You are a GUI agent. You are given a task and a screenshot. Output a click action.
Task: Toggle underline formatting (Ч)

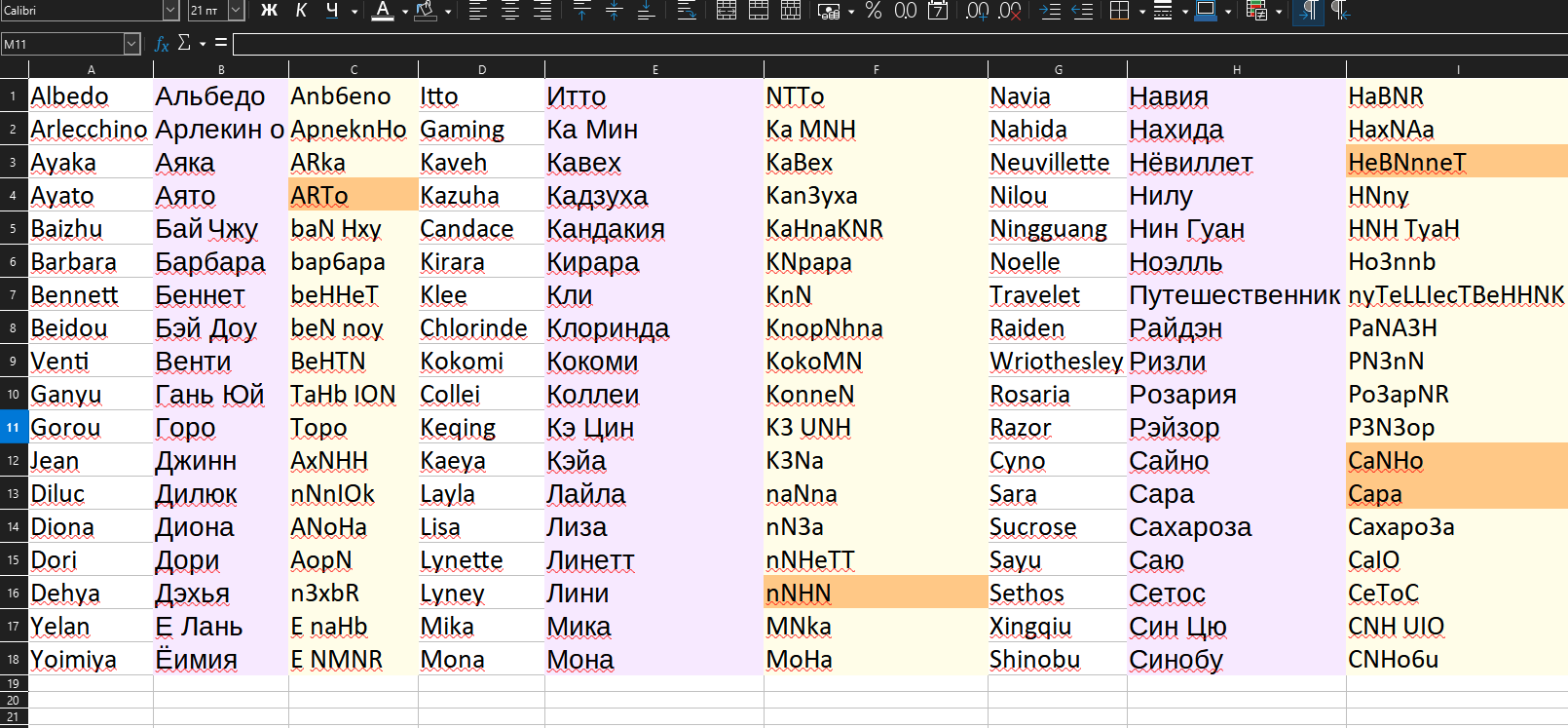point(332,11)
